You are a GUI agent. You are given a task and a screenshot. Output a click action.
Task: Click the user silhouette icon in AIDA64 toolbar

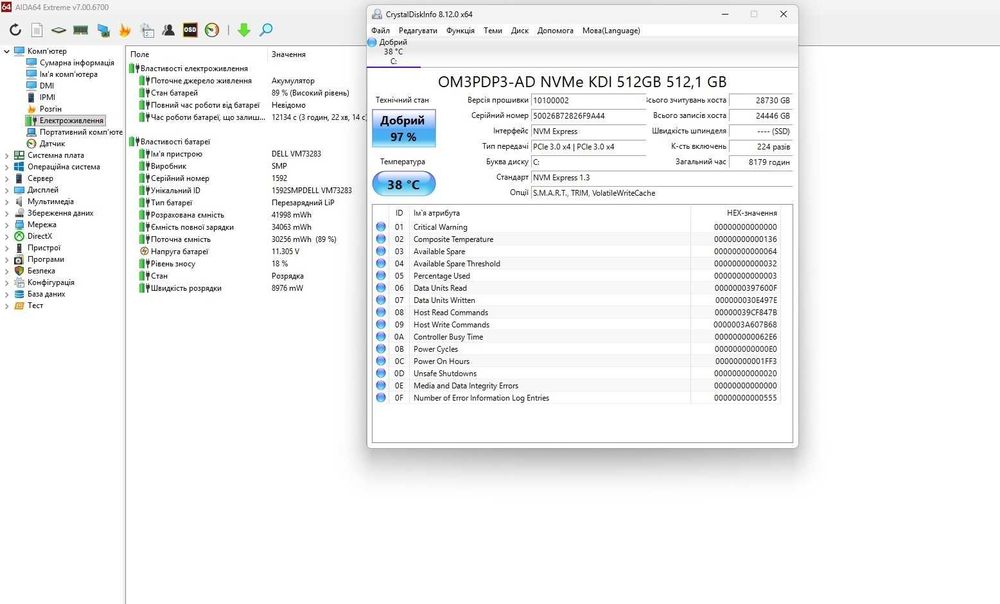coord(168,30)
